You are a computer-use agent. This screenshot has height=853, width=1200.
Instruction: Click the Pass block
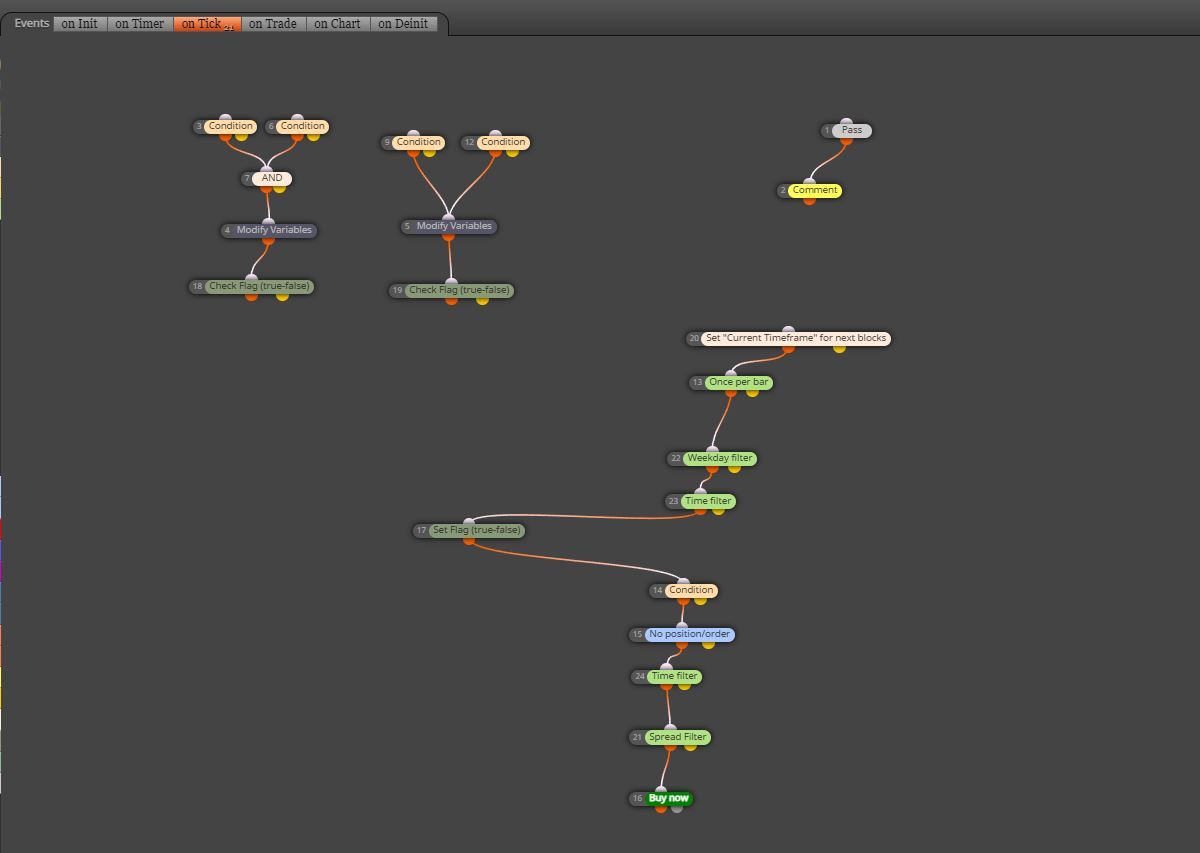(852, 130)
